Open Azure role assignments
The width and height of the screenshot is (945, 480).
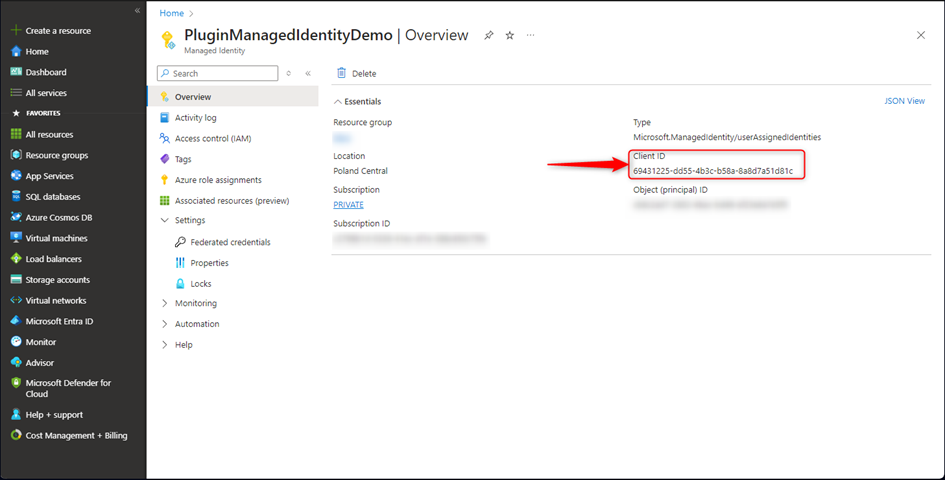pyautogui.click(x=218, y=180)
